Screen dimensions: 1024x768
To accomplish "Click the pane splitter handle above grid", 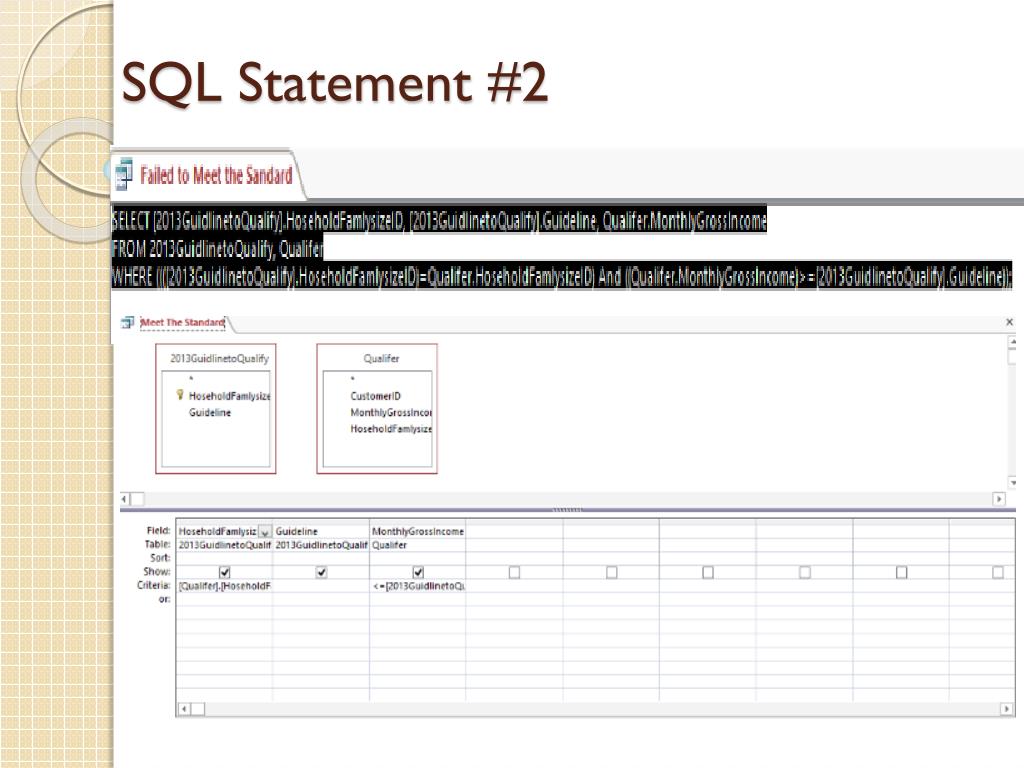I will (x=567, y=509).
